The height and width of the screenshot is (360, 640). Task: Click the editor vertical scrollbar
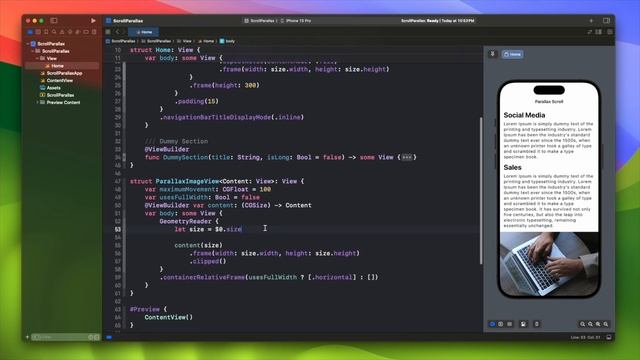tap(481, 191)
